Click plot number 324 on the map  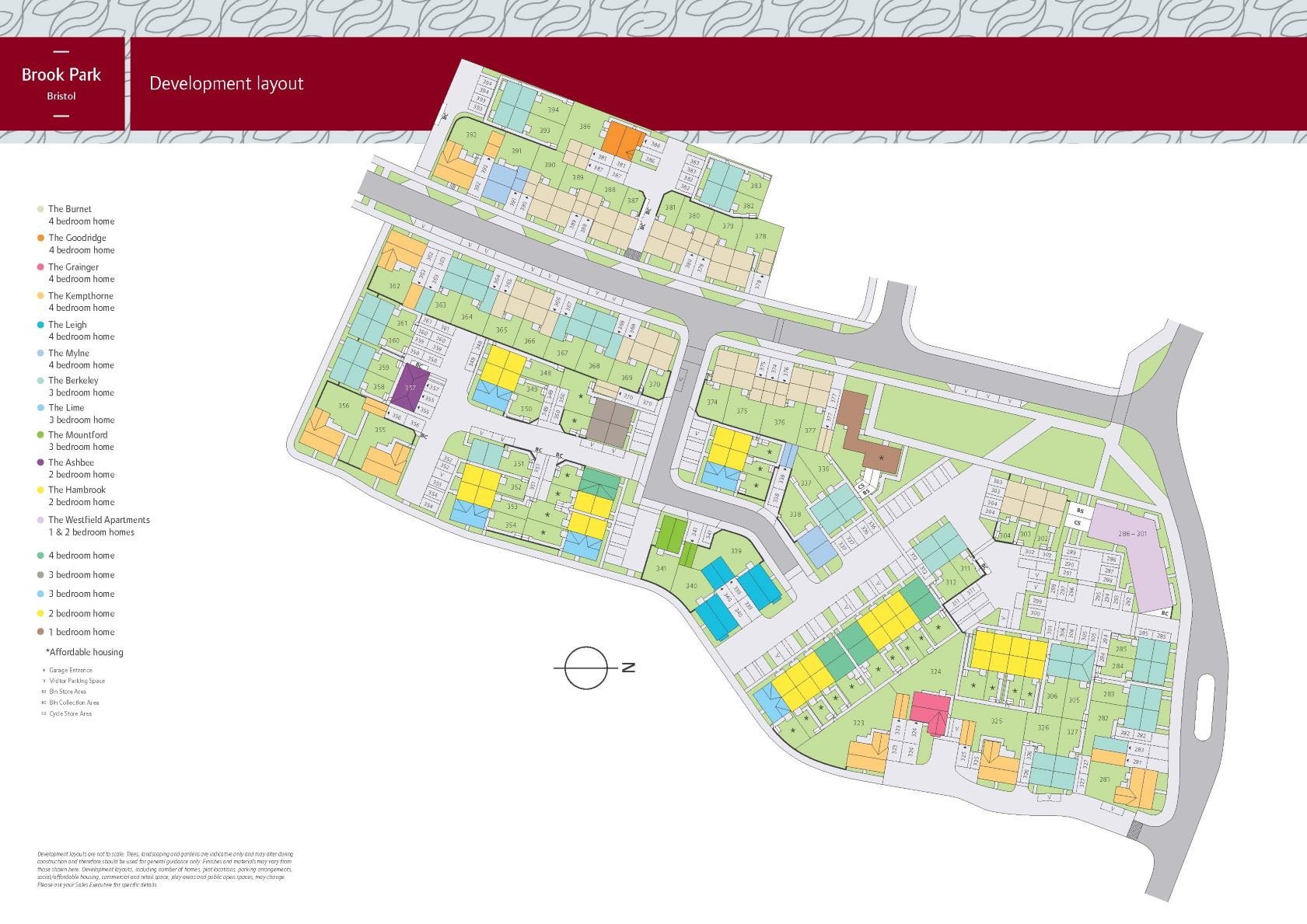tap(935, 671)
